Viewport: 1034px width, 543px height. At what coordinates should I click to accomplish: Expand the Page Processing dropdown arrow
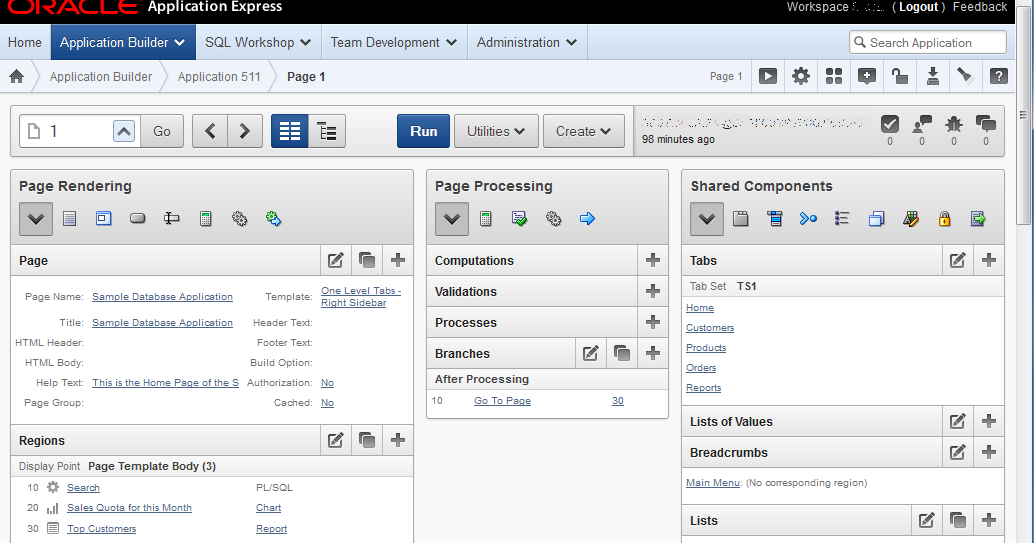coord(452,219)
